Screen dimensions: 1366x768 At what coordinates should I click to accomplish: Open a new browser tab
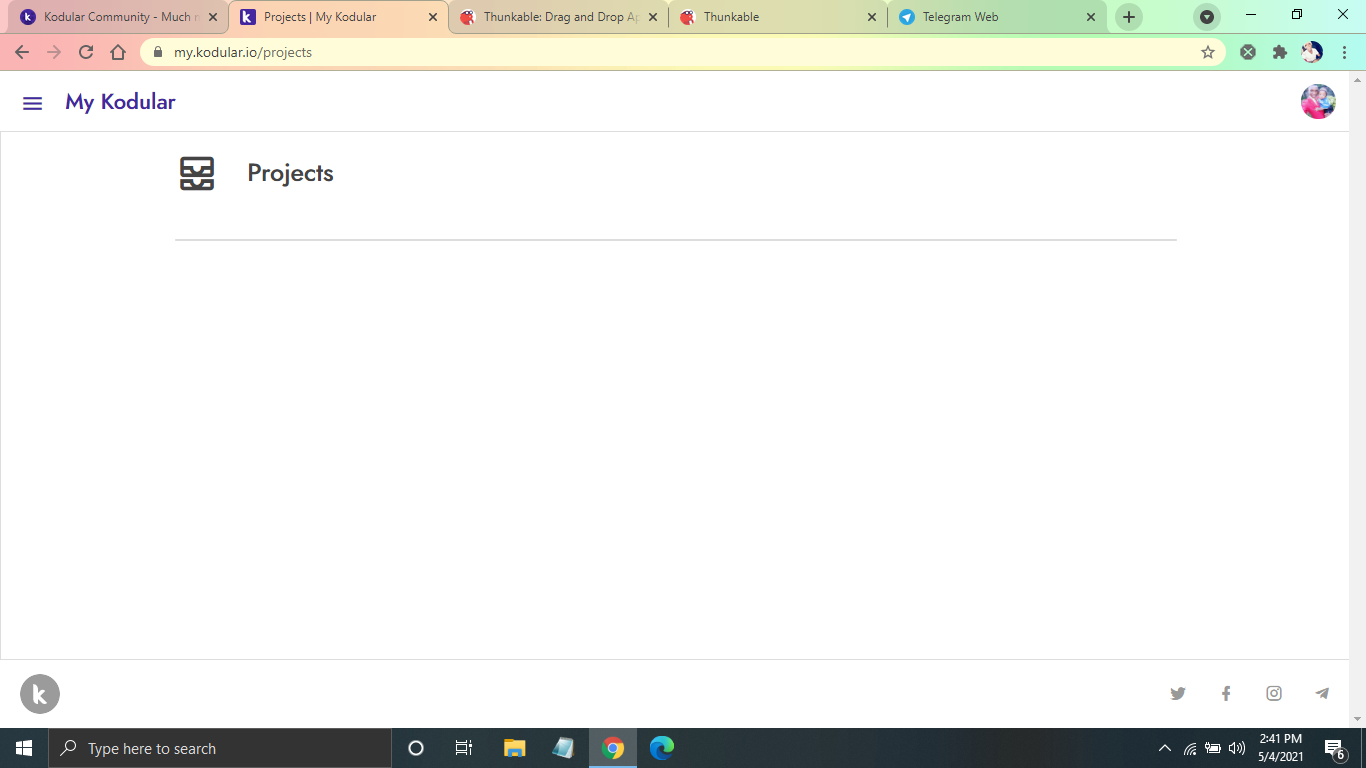pyautogui.click(x=1128, y=17)
